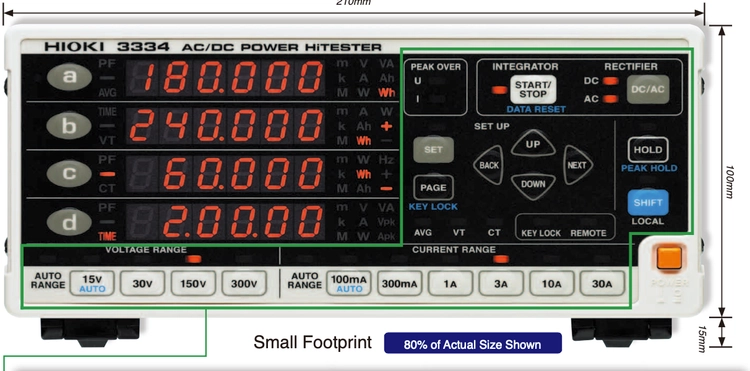Click the RECTIFIER section label
This screenshot has width=750, height=371.
pos(630,67)
